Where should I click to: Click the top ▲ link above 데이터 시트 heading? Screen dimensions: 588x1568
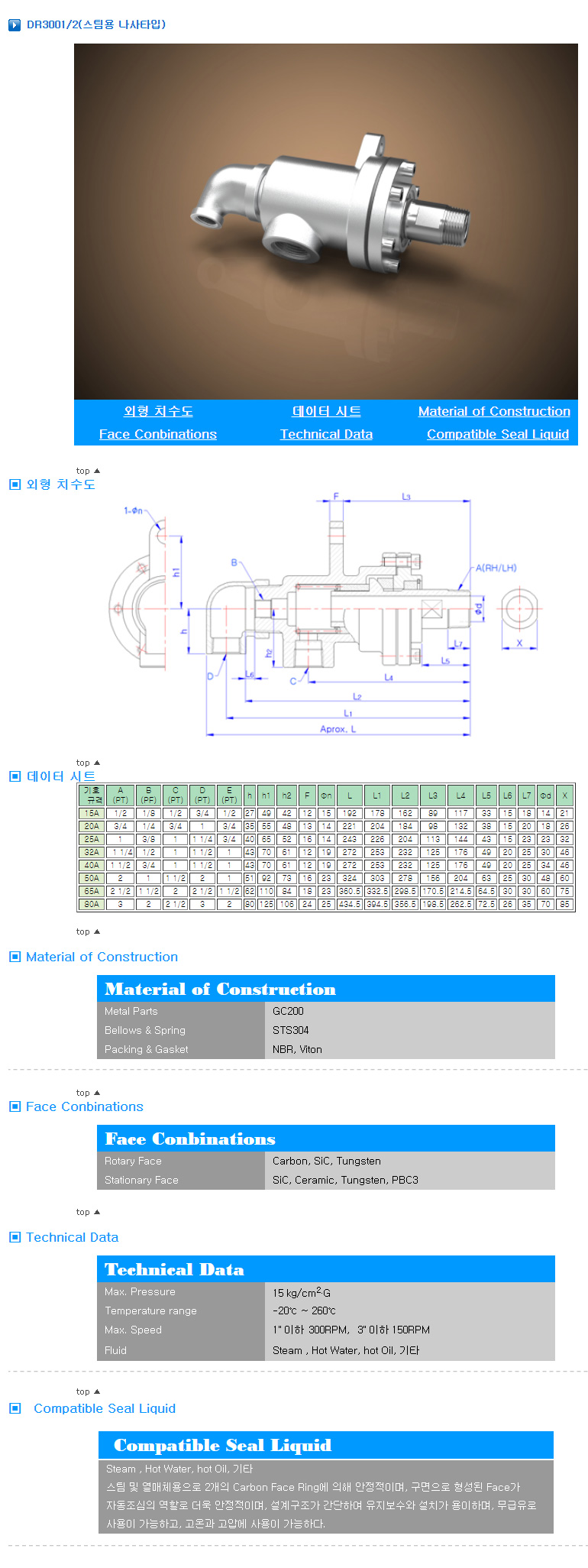[x=88, y=763]
